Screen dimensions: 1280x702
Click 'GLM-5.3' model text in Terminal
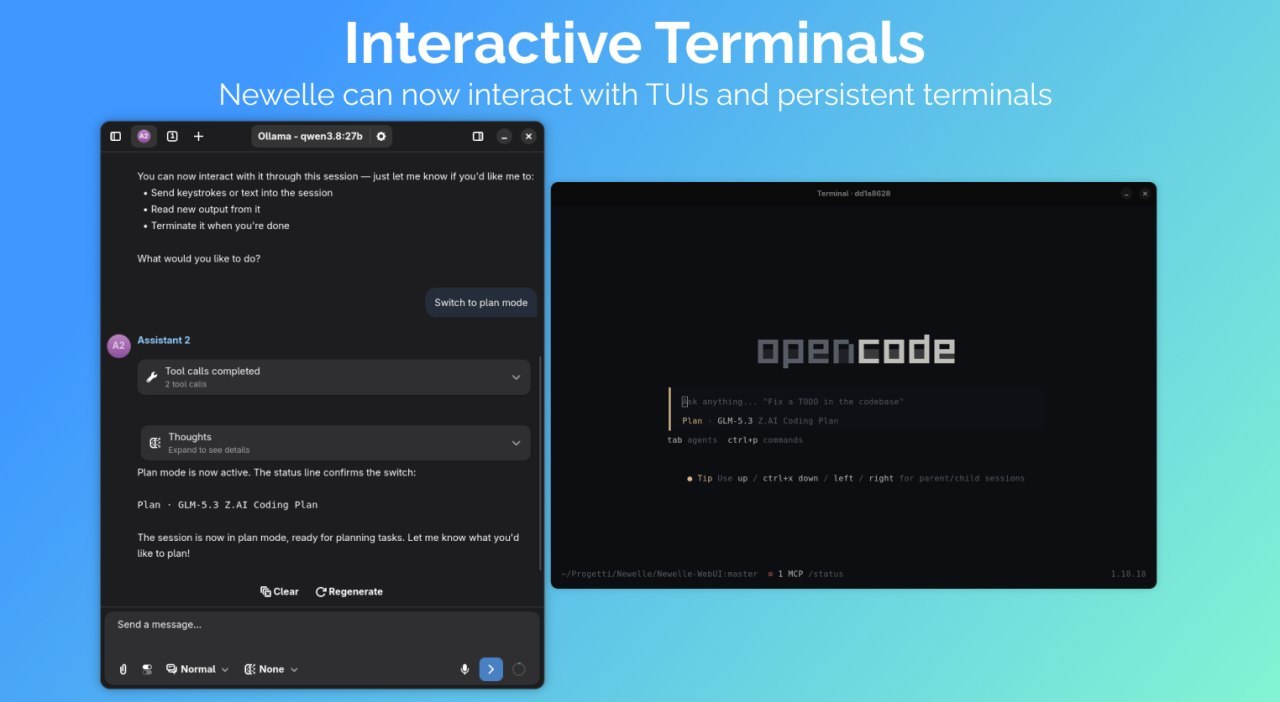735,421
